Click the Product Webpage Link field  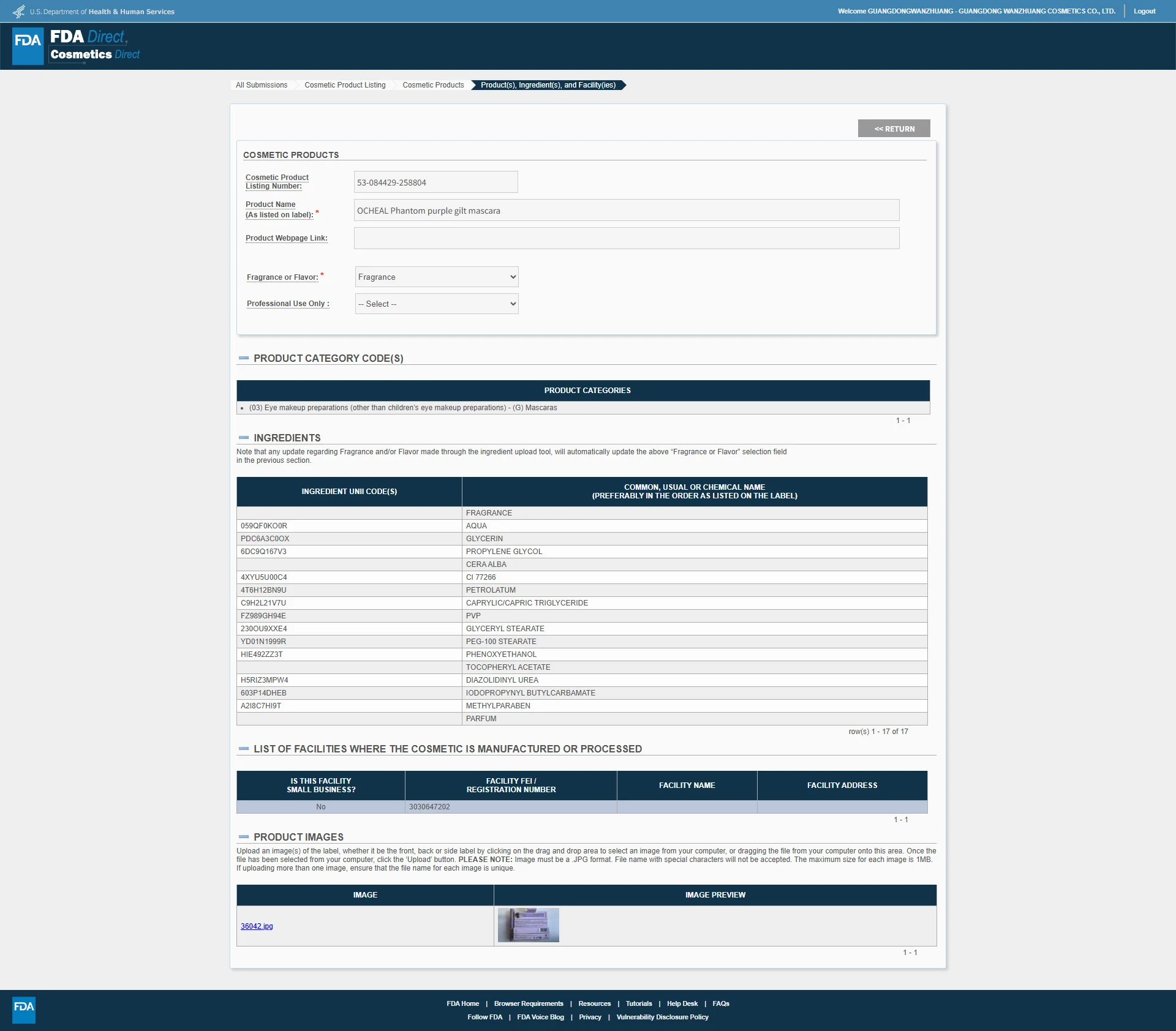627,238
